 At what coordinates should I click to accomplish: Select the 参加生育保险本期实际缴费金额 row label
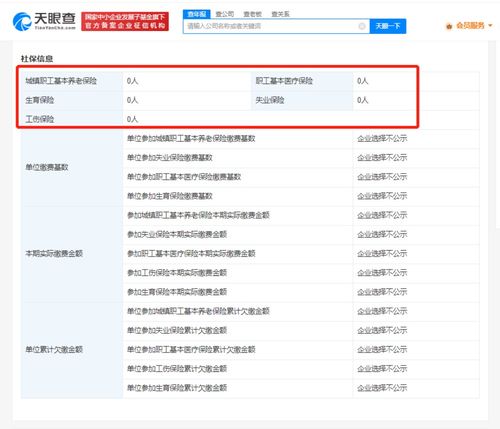pyautogui.click(x=177, y=292)
